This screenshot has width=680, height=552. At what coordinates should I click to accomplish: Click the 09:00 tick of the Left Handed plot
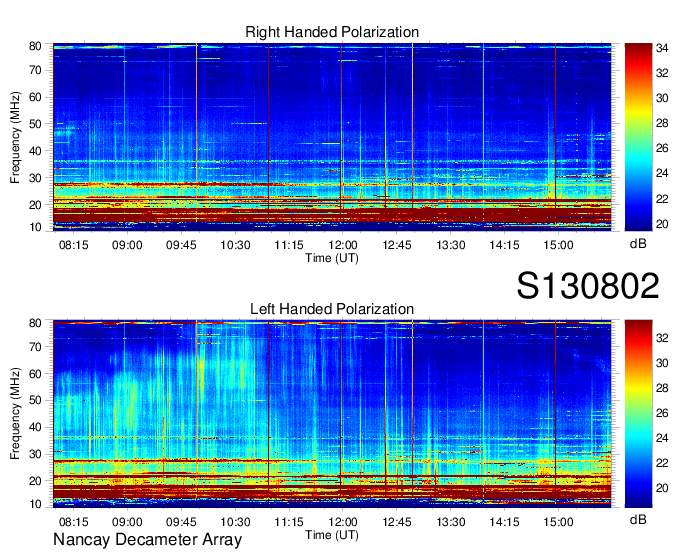pyautogui.click(x=127, y=522)
